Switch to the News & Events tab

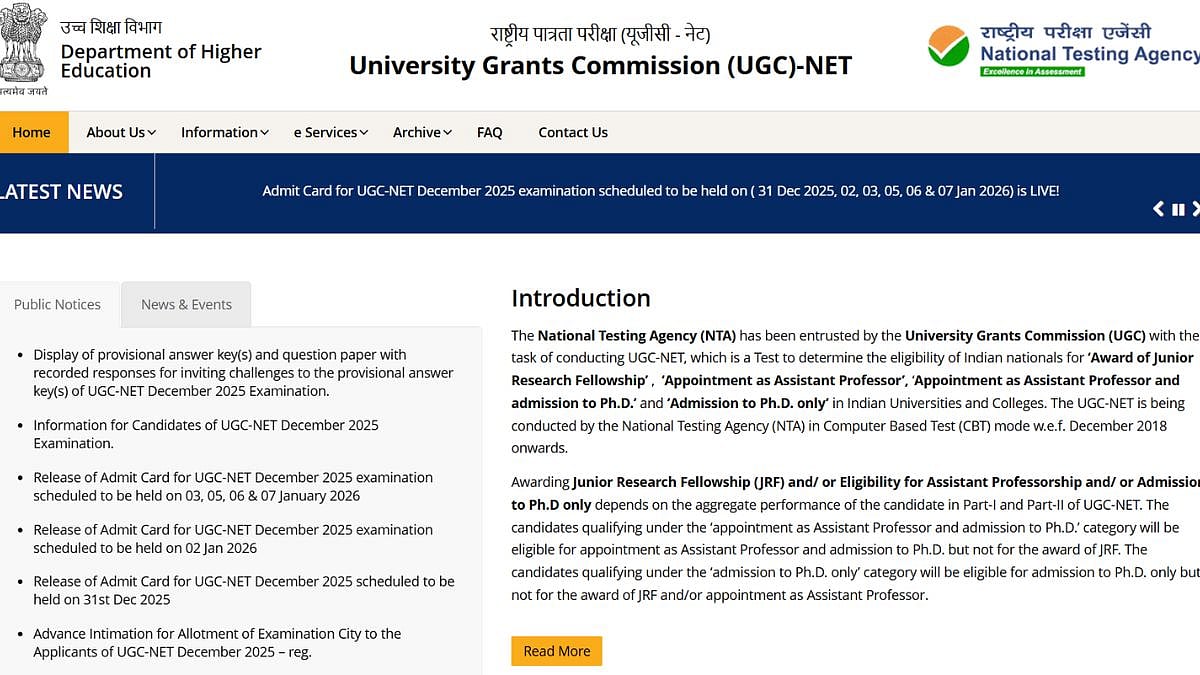[186, 304]
